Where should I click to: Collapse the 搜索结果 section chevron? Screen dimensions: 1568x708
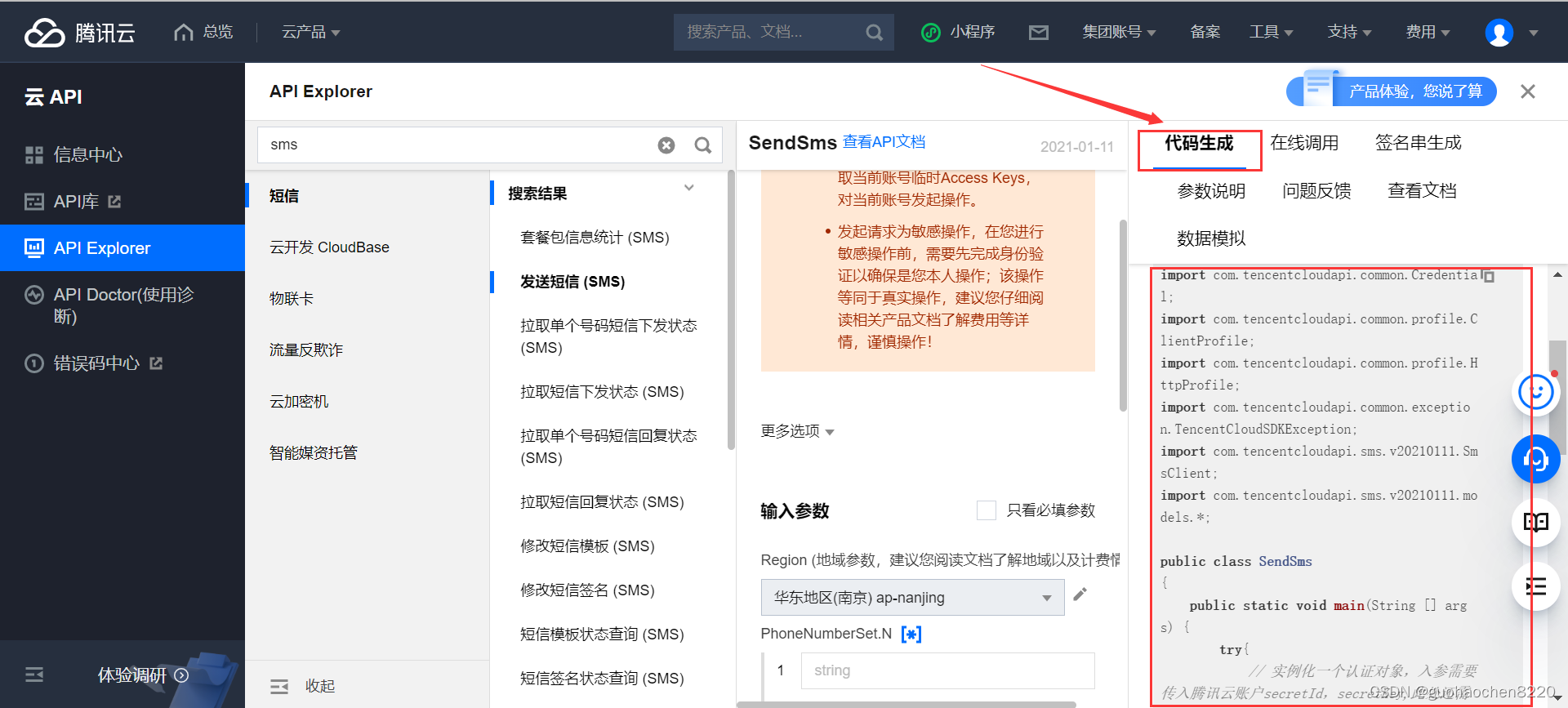[x=689, y=188]
